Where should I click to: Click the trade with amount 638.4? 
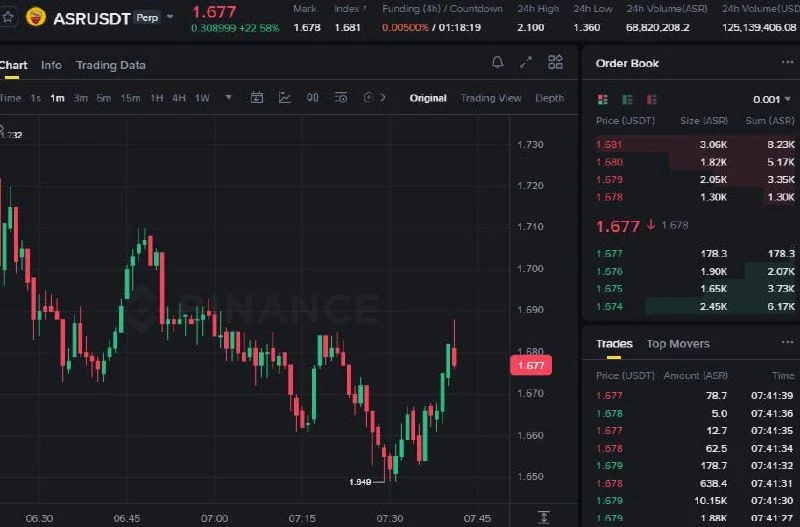695,483
